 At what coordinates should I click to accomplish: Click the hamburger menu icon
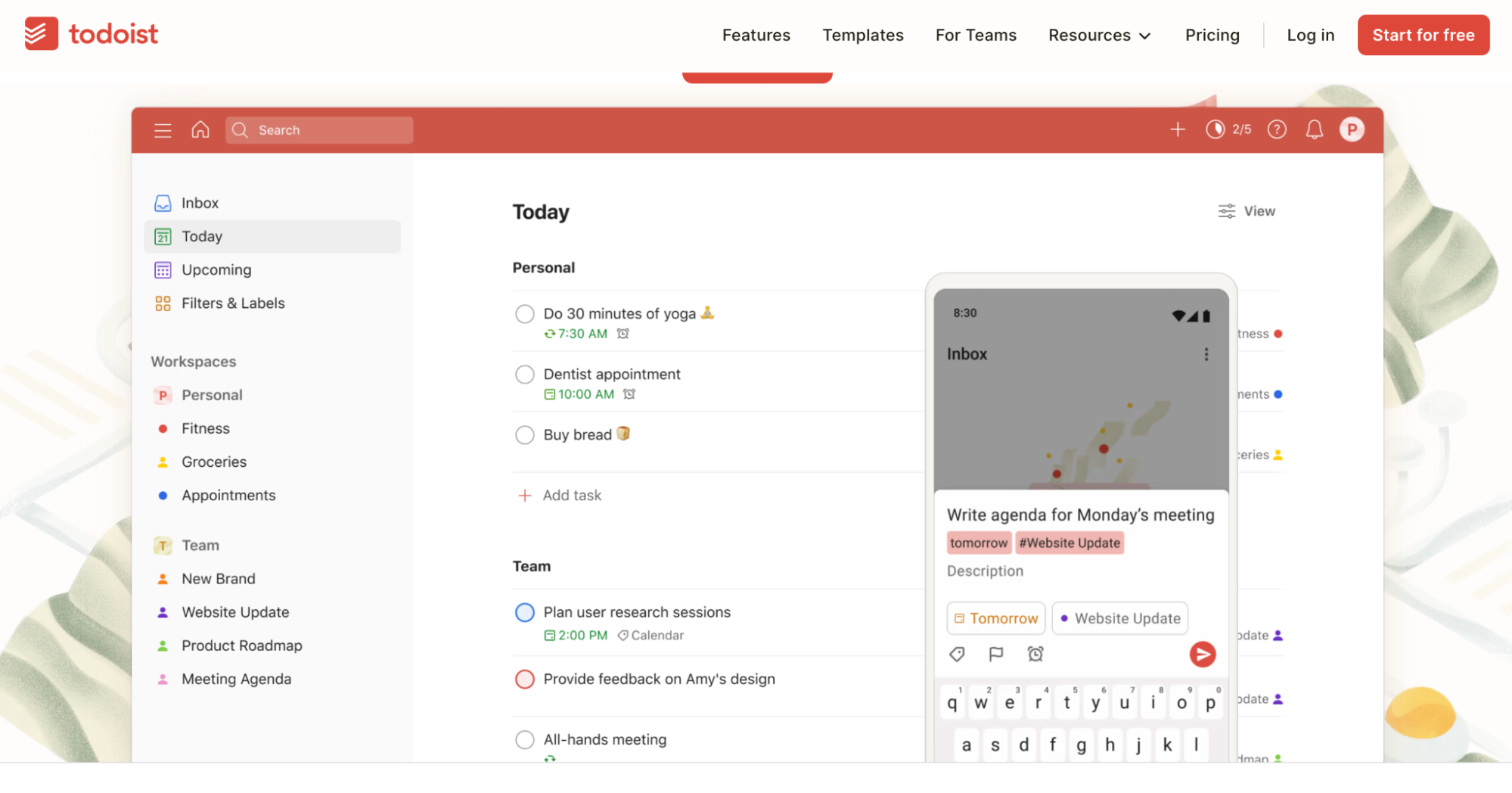coord(163,130)
